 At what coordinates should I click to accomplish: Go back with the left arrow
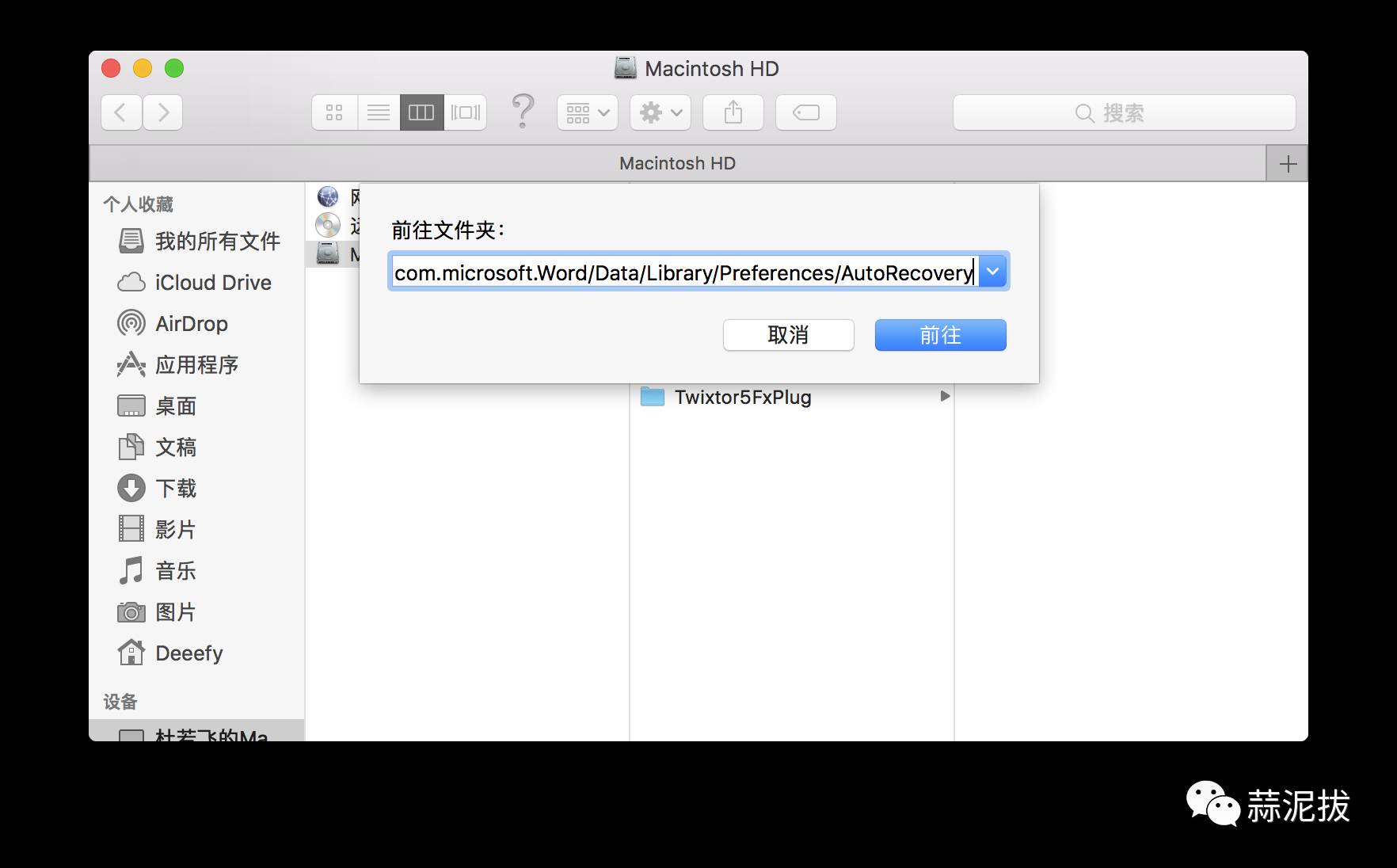click(x=121, y=112)
